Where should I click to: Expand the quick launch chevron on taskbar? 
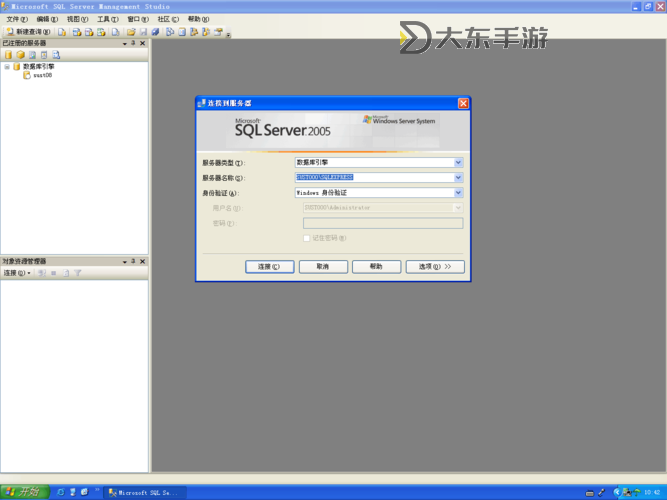point(97,490)
